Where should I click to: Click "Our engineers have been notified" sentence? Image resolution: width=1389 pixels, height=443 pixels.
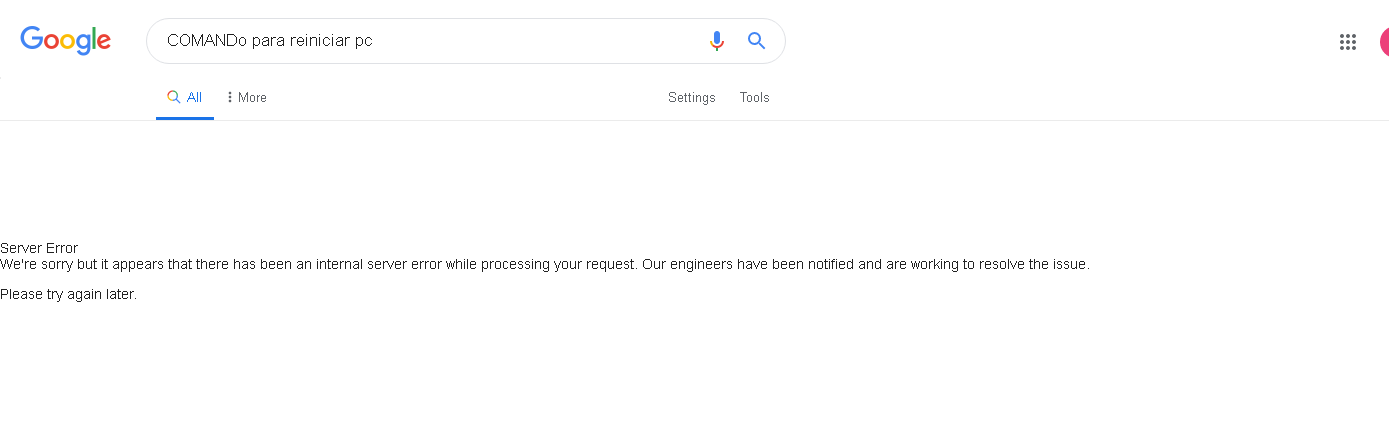click(x=747, y=264)
